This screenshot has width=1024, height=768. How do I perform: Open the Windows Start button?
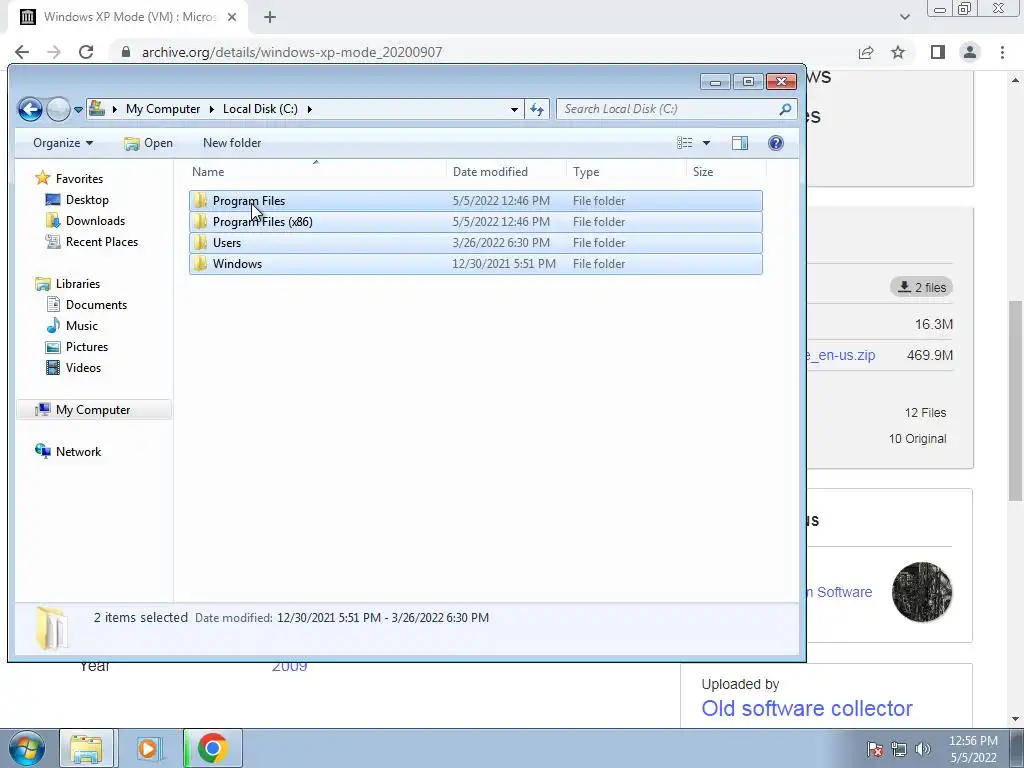(26, 748)
